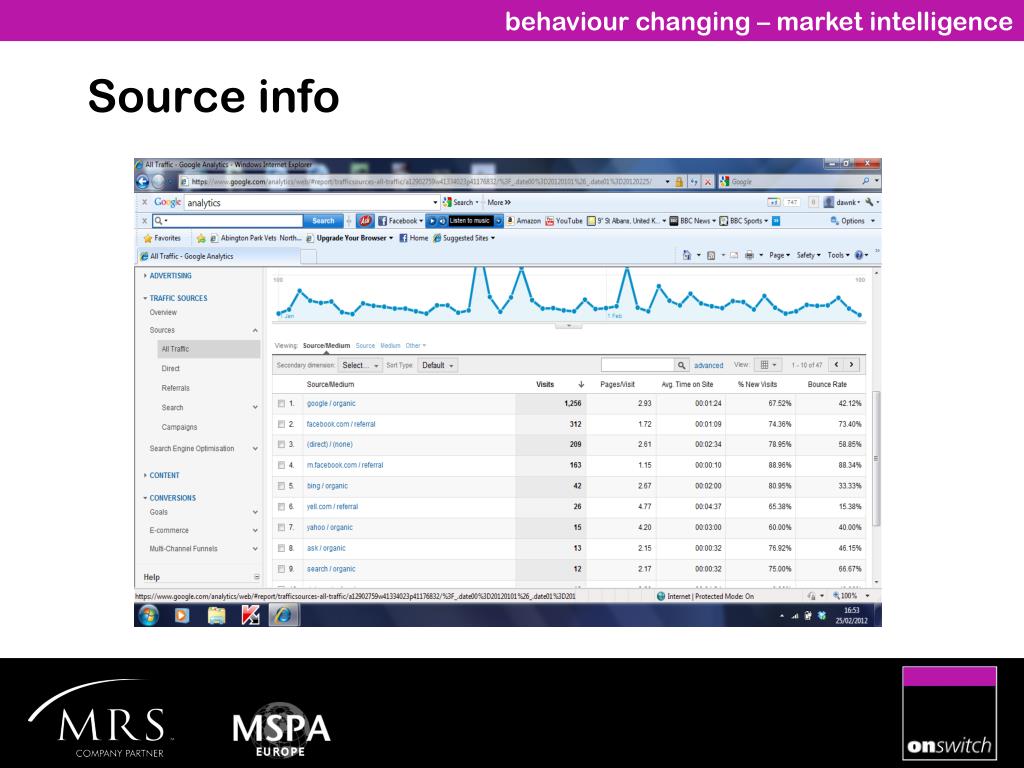Image resolution: width=1024 pixels, height=768 pixels.
Task: Click the padlock security icon in address bar
Action: pyautogui.click(x=679, y=182)
